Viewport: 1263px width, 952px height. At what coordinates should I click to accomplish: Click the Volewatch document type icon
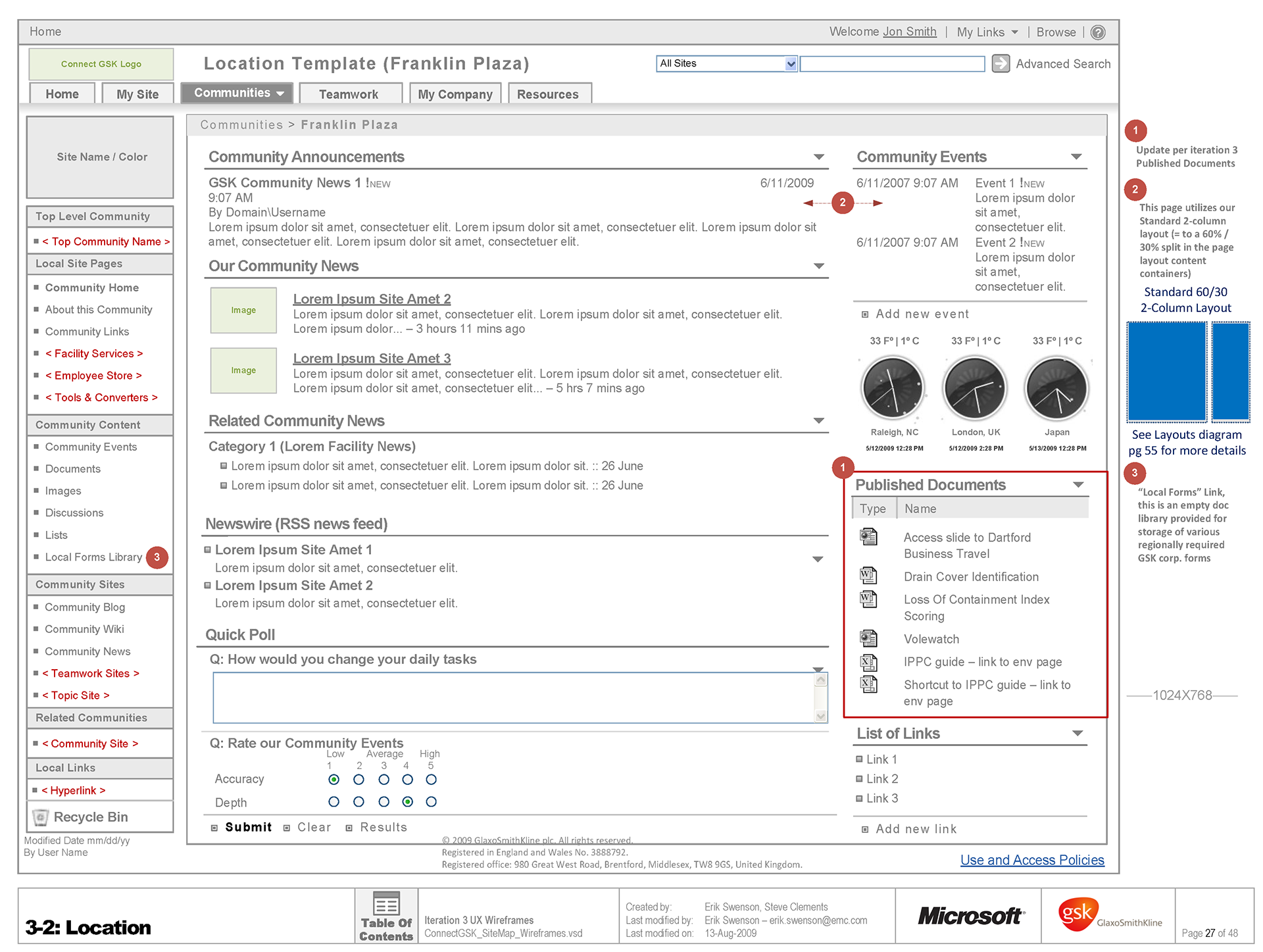(x=868, y=638)
